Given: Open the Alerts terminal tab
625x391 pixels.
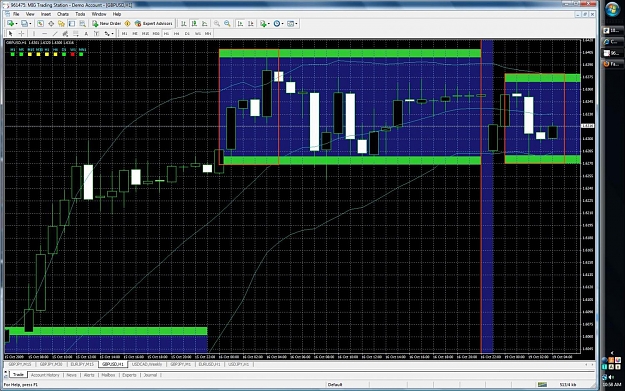Looking at the screenshot, I should click(89, 375).
